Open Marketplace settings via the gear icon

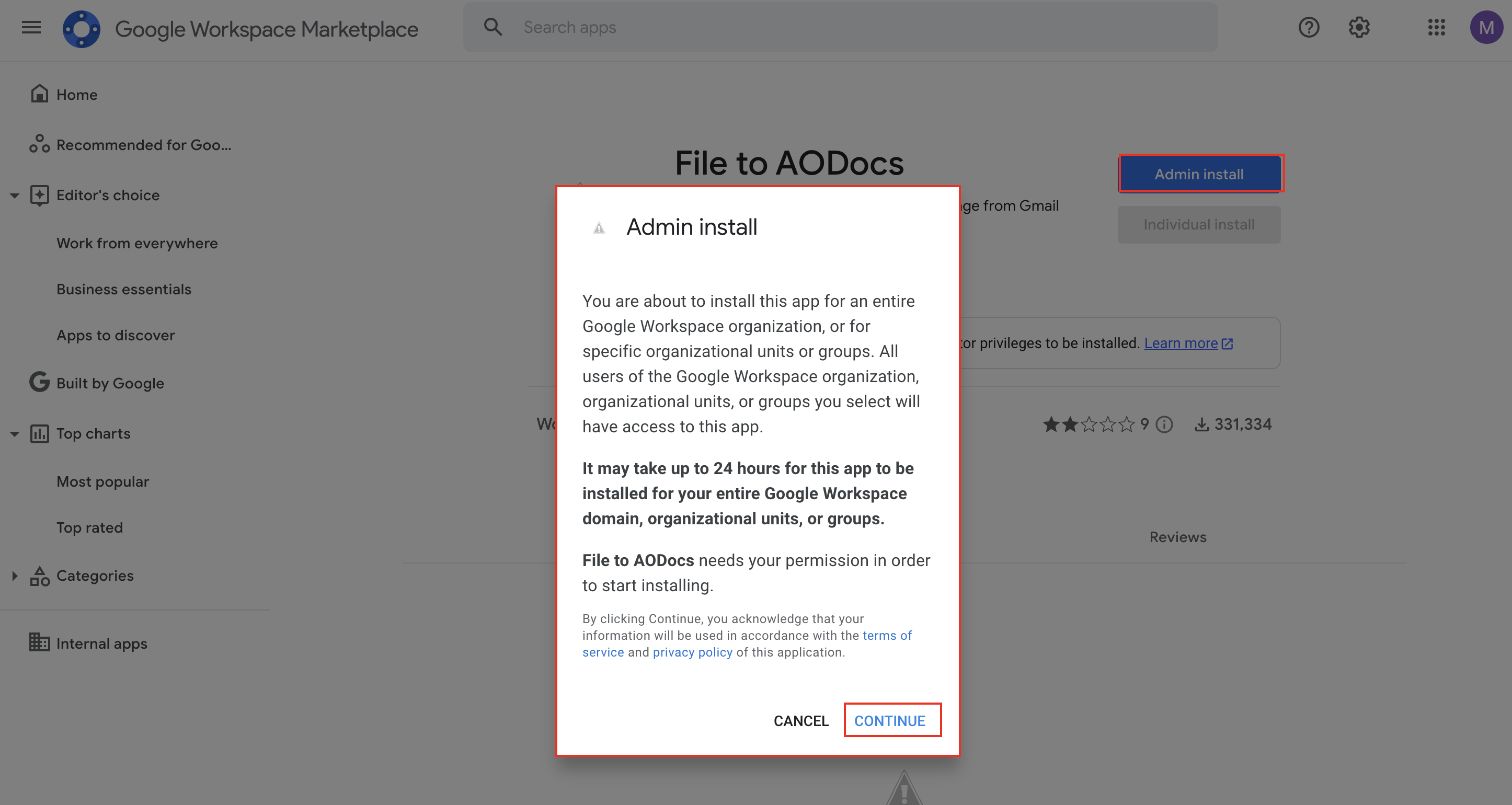pyautogui.click(x=1358, y=27)
